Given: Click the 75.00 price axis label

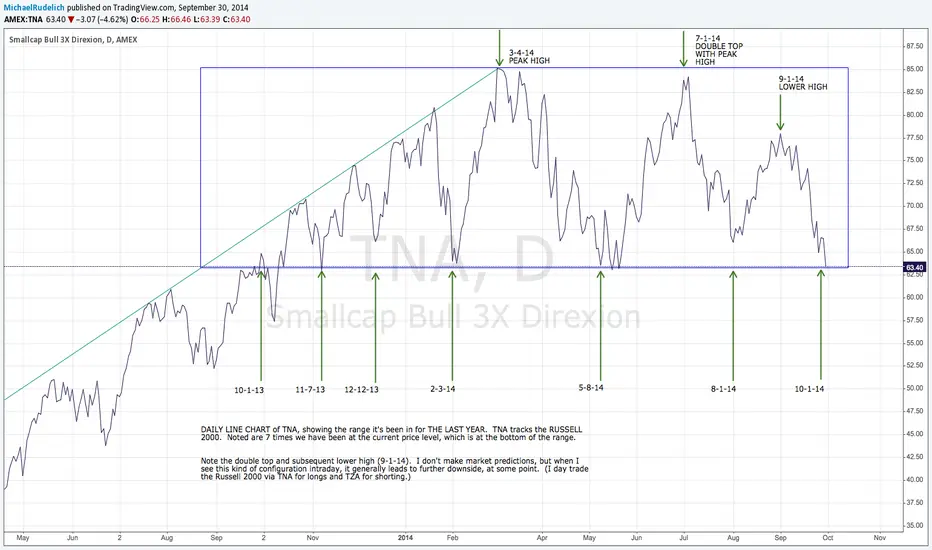Looking at the screenshot, I should coord(914,160).
